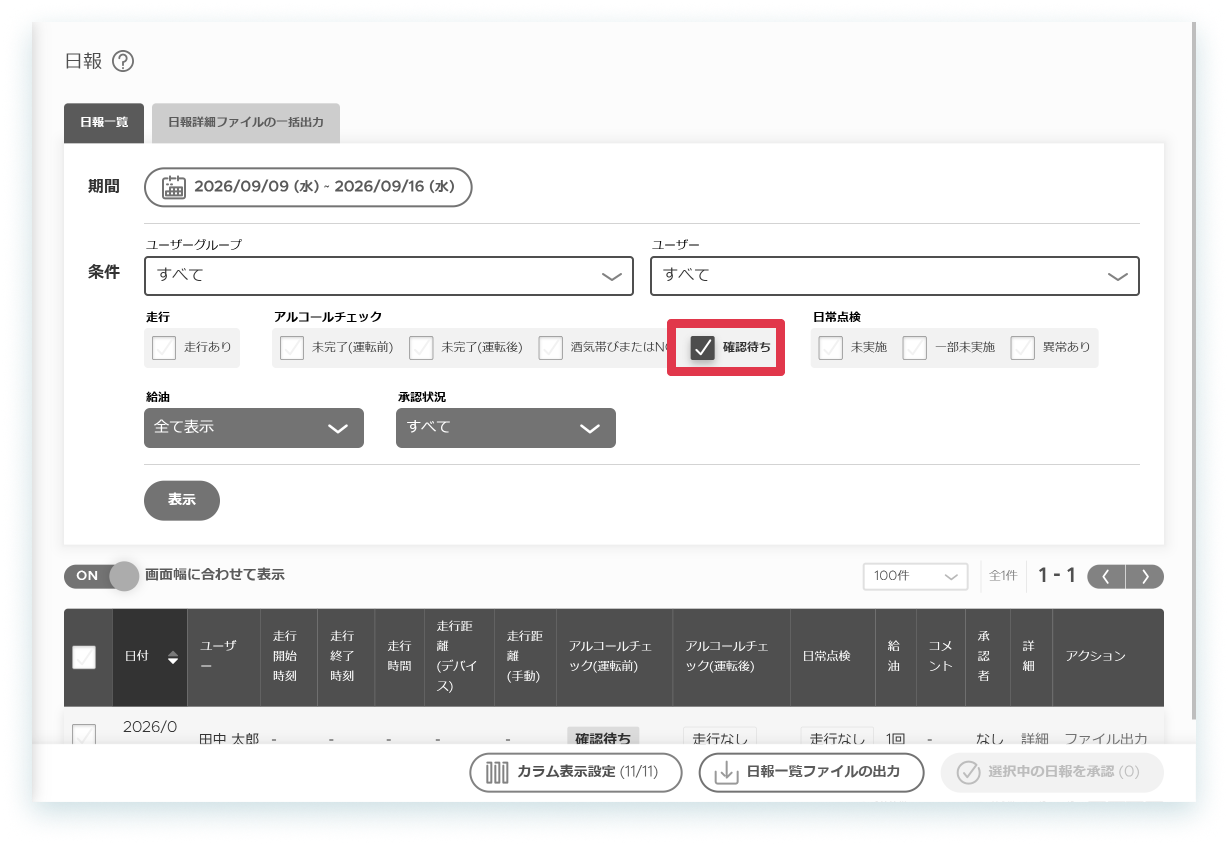Open the 詳細 link for 田中 太郎
The width and height of the screenshot is (1228, 844).
(1034, 738)
